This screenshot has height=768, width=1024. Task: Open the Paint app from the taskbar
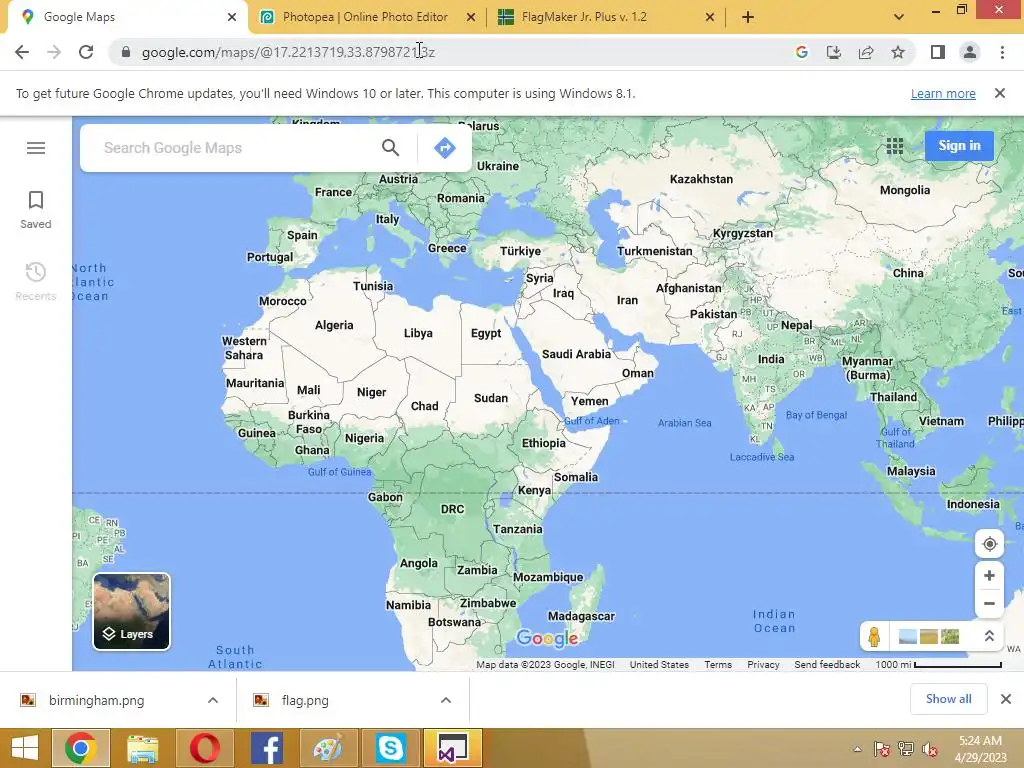coord(328,748)
